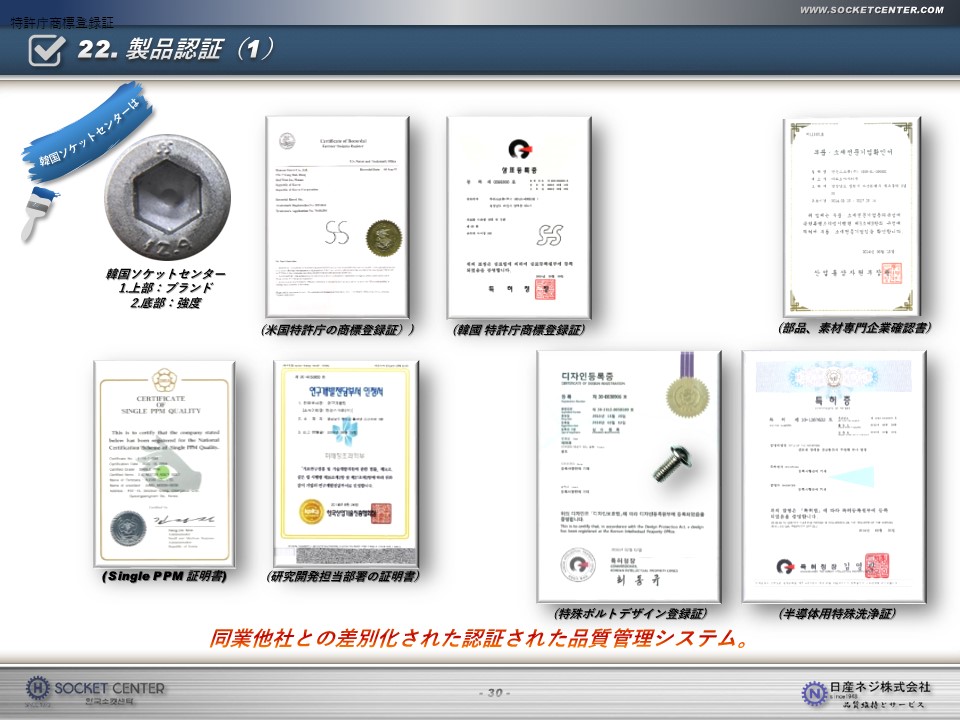Screen dimensions: 960x720
Task: Click the checkmark icon beside the slide title
Action: coord(47,49)
